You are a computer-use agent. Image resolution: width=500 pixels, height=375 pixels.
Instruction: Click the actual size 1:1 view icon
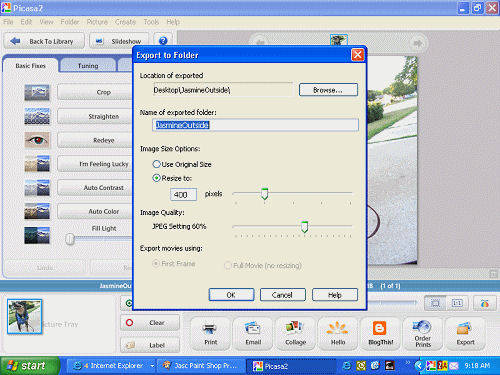[457, 303]
